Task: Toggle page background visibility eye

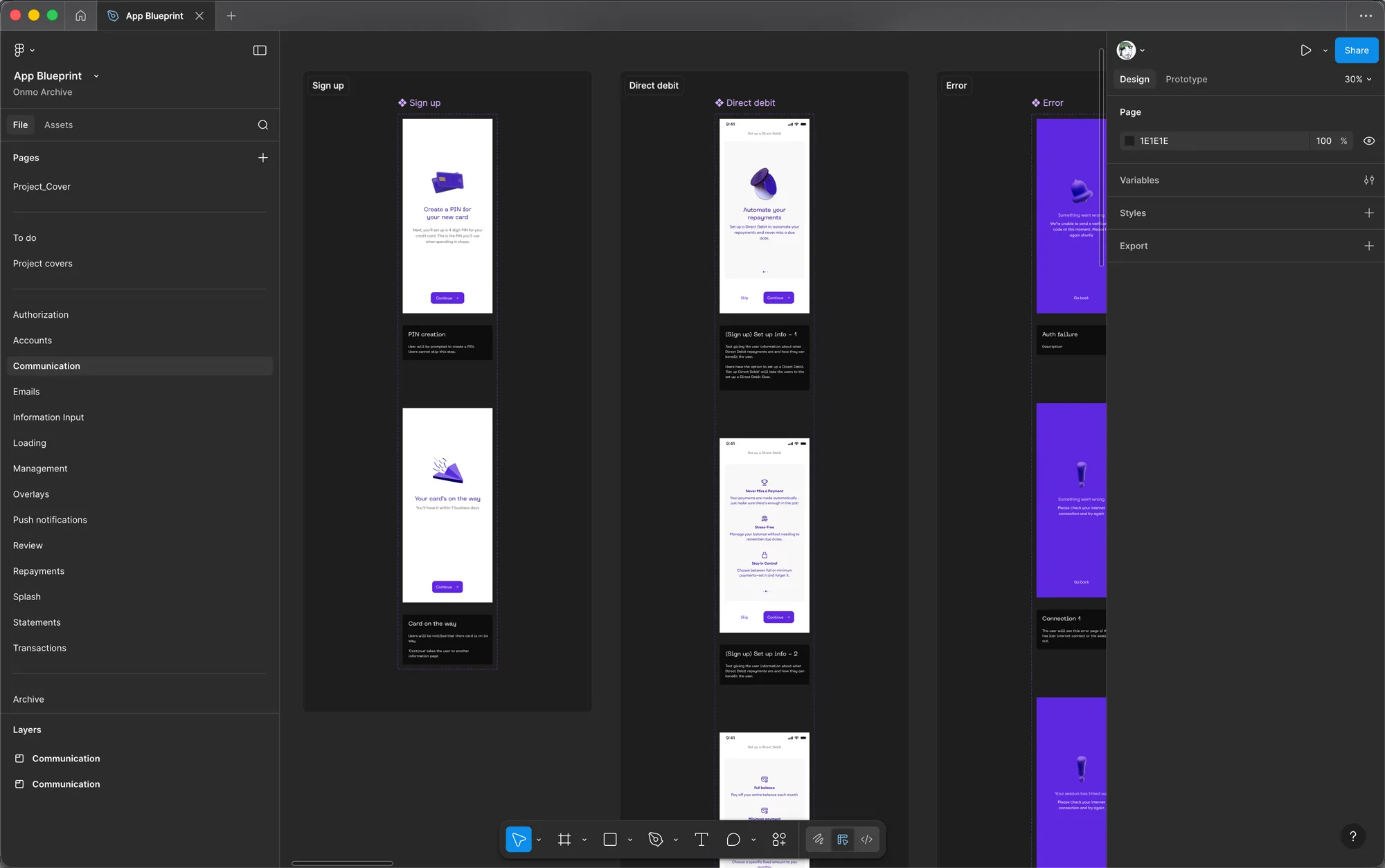Action: point(1369,141)
